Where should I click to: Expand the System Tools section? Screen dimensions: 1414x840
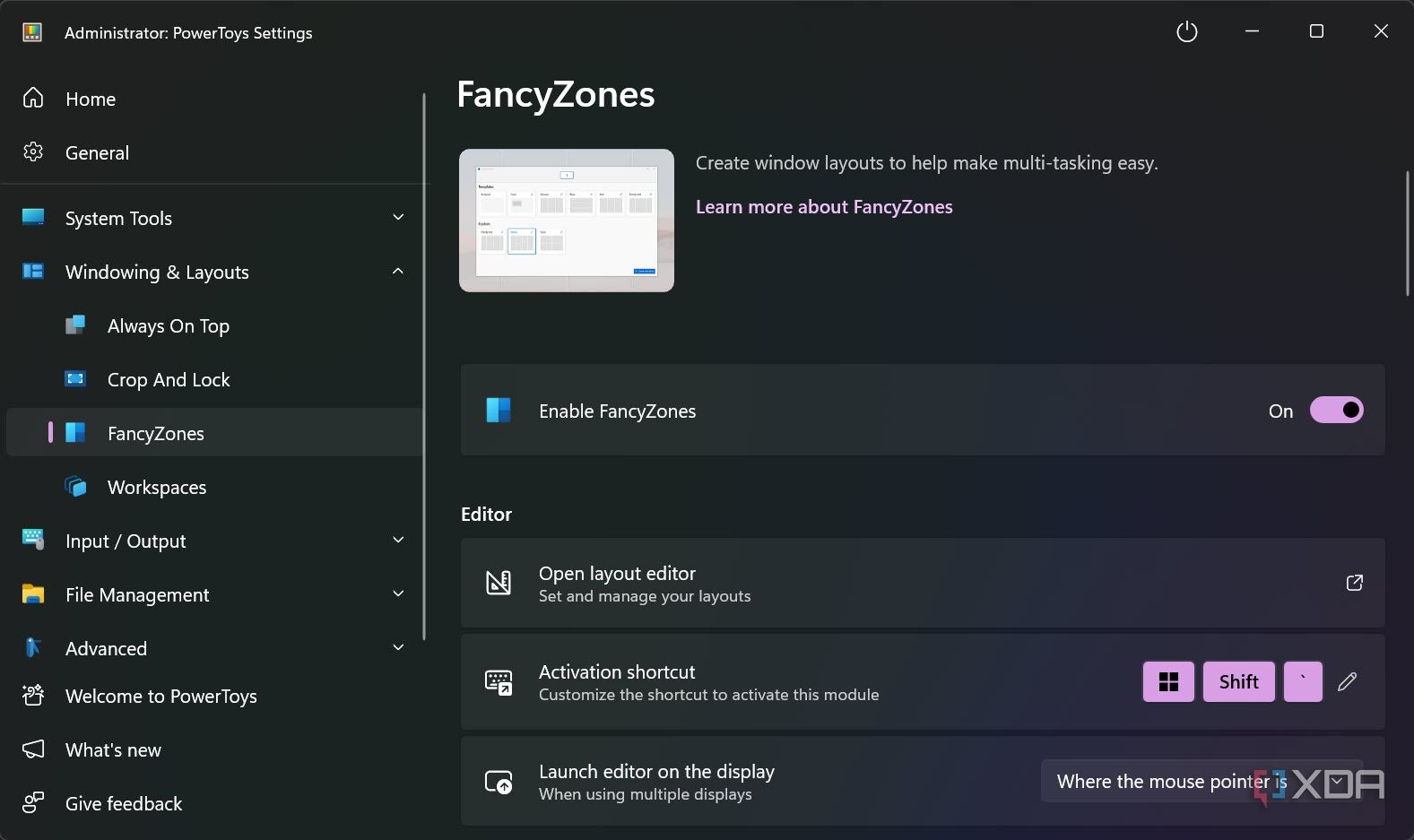pos(398,218)
